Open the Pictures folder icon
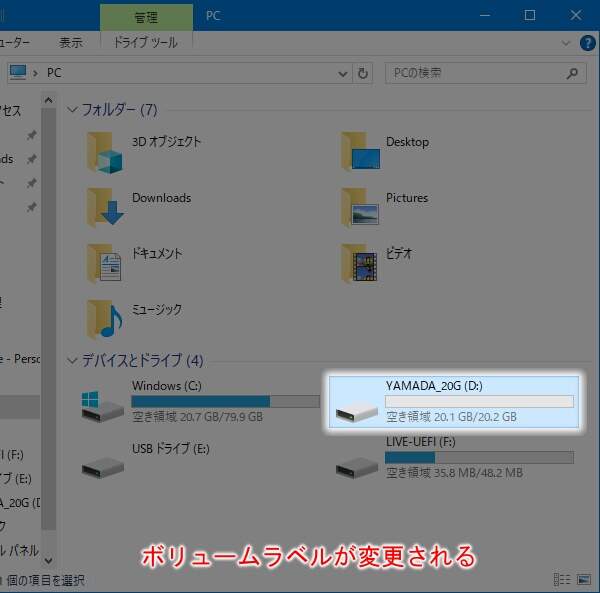Viewport: 600px width, 593px height. click(x=360, y=207)
